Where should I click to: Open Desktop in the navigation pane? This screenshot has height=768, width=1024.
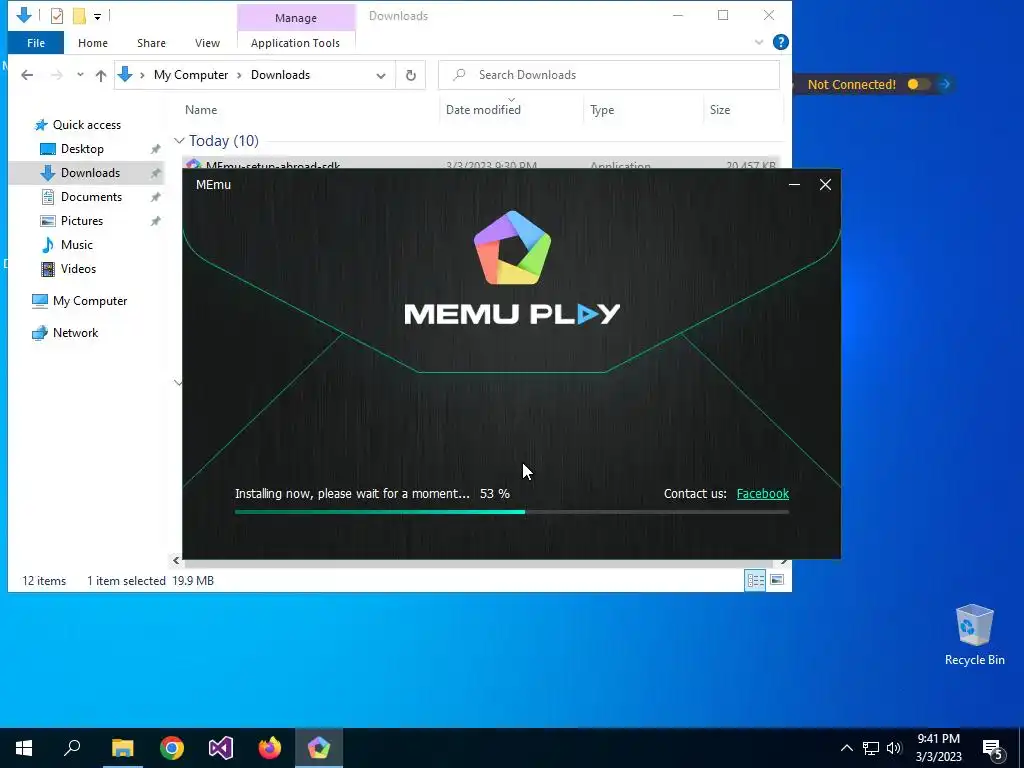pos(82,149)
